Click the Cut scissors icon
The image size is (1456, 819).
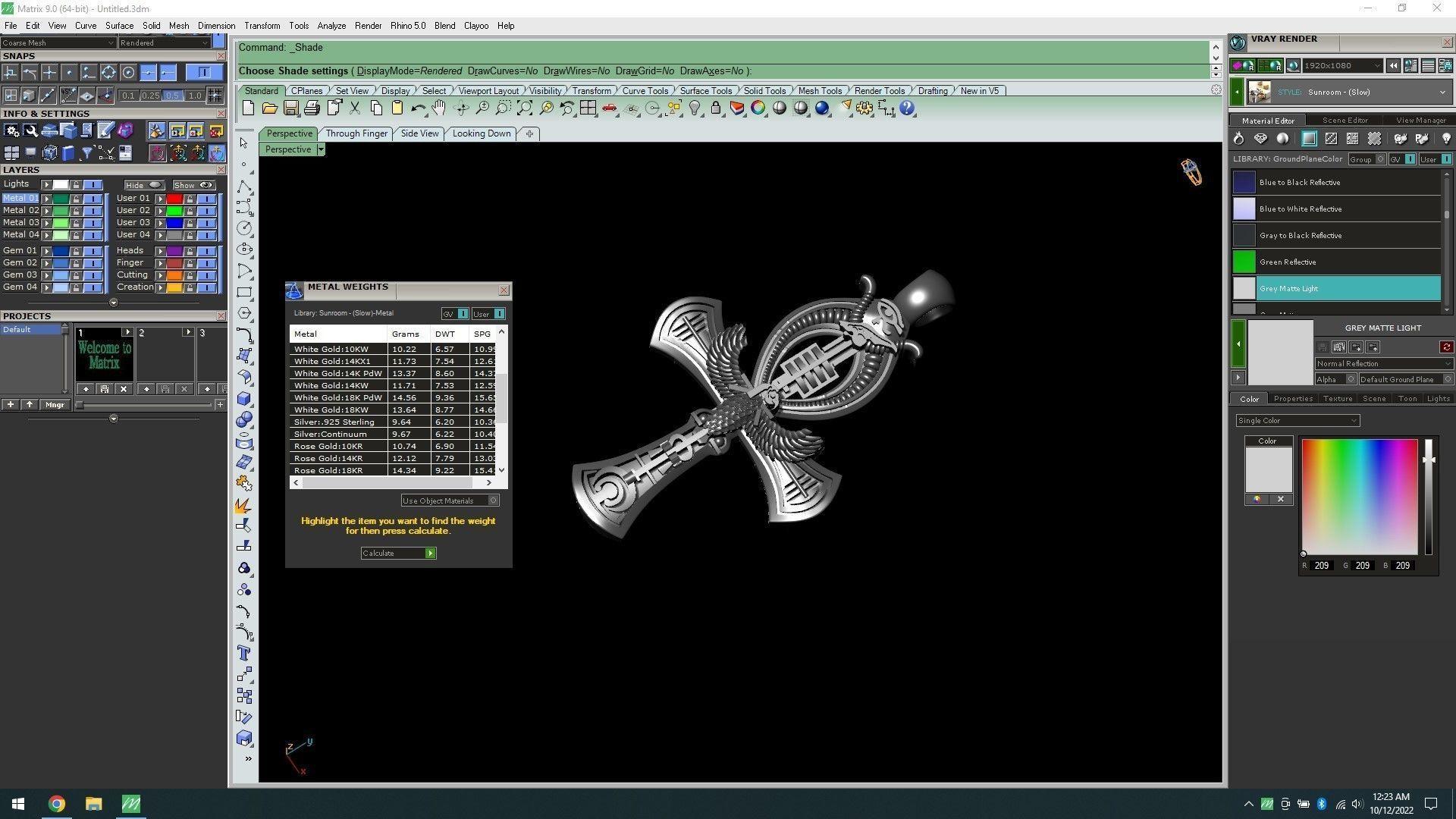(x=354, y=108)
